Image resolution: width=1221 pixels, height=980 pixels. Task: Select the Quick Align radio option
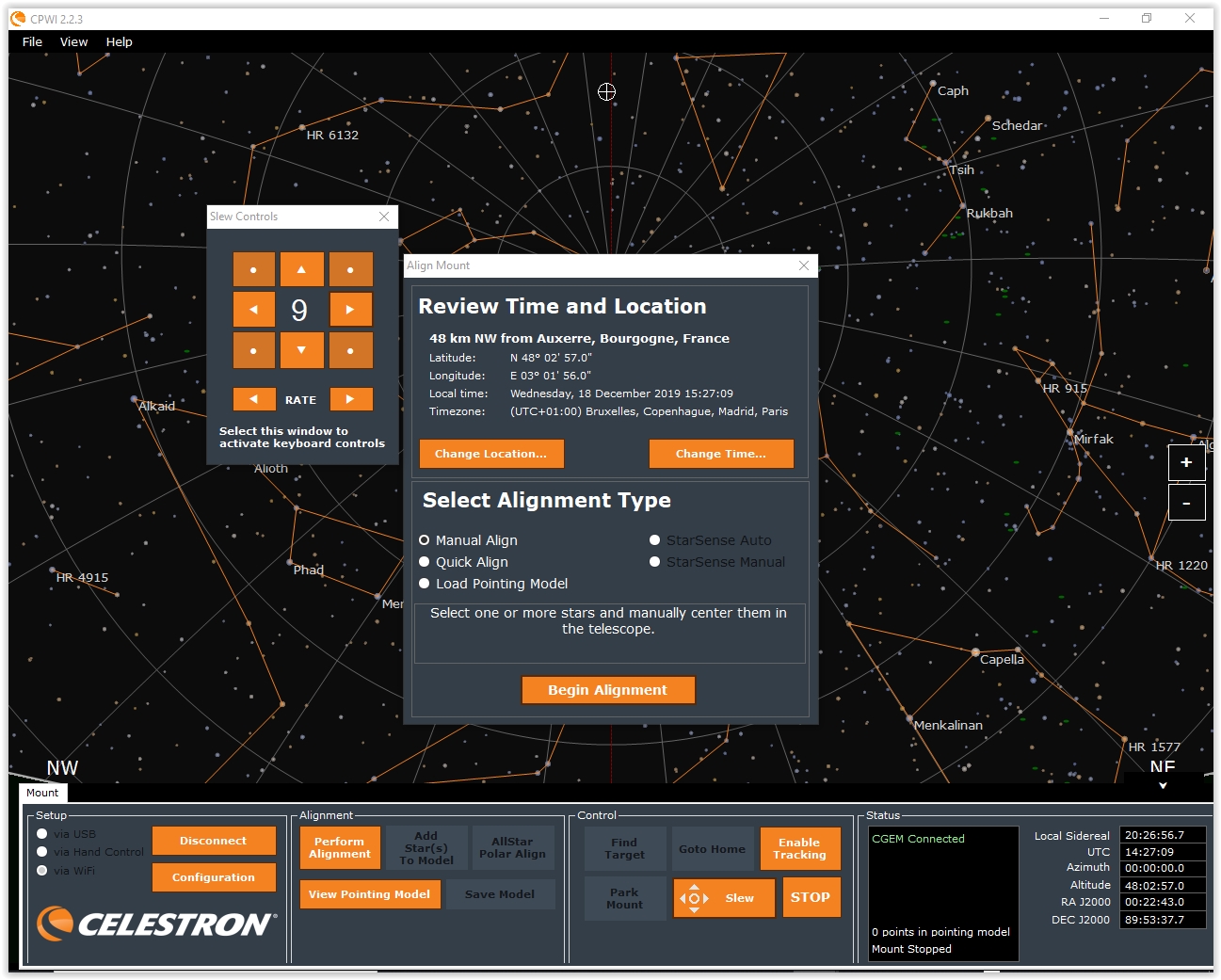point(425,562)
